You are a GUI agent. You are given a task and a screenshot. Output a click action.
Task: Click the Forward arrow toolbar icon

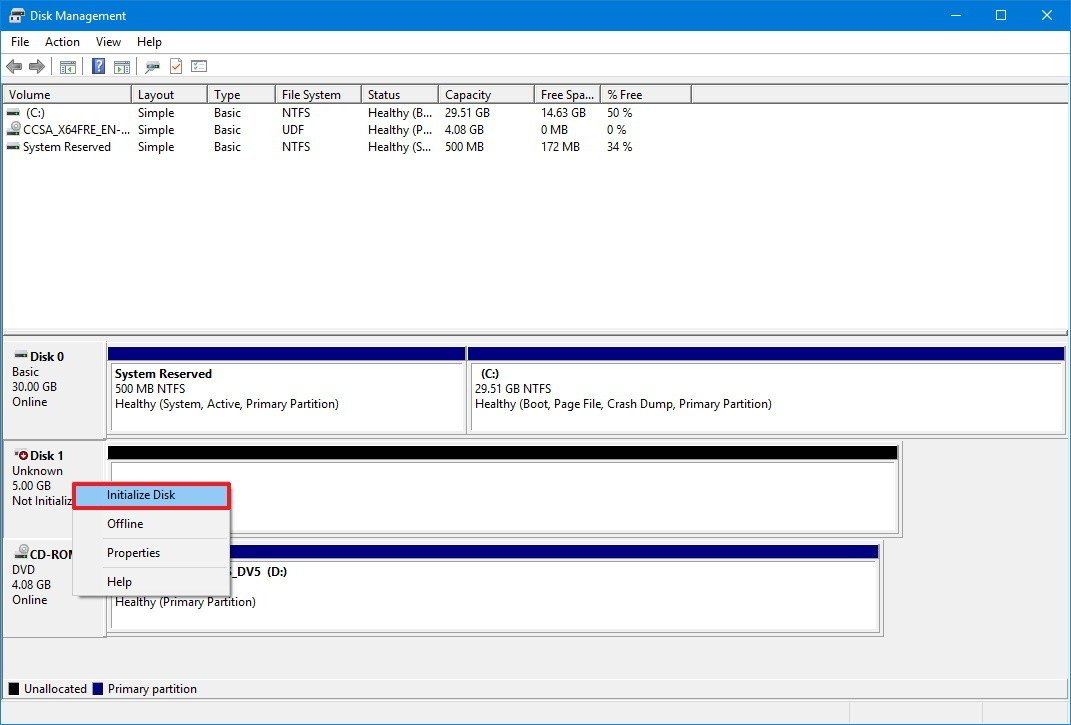coord(37,66)
